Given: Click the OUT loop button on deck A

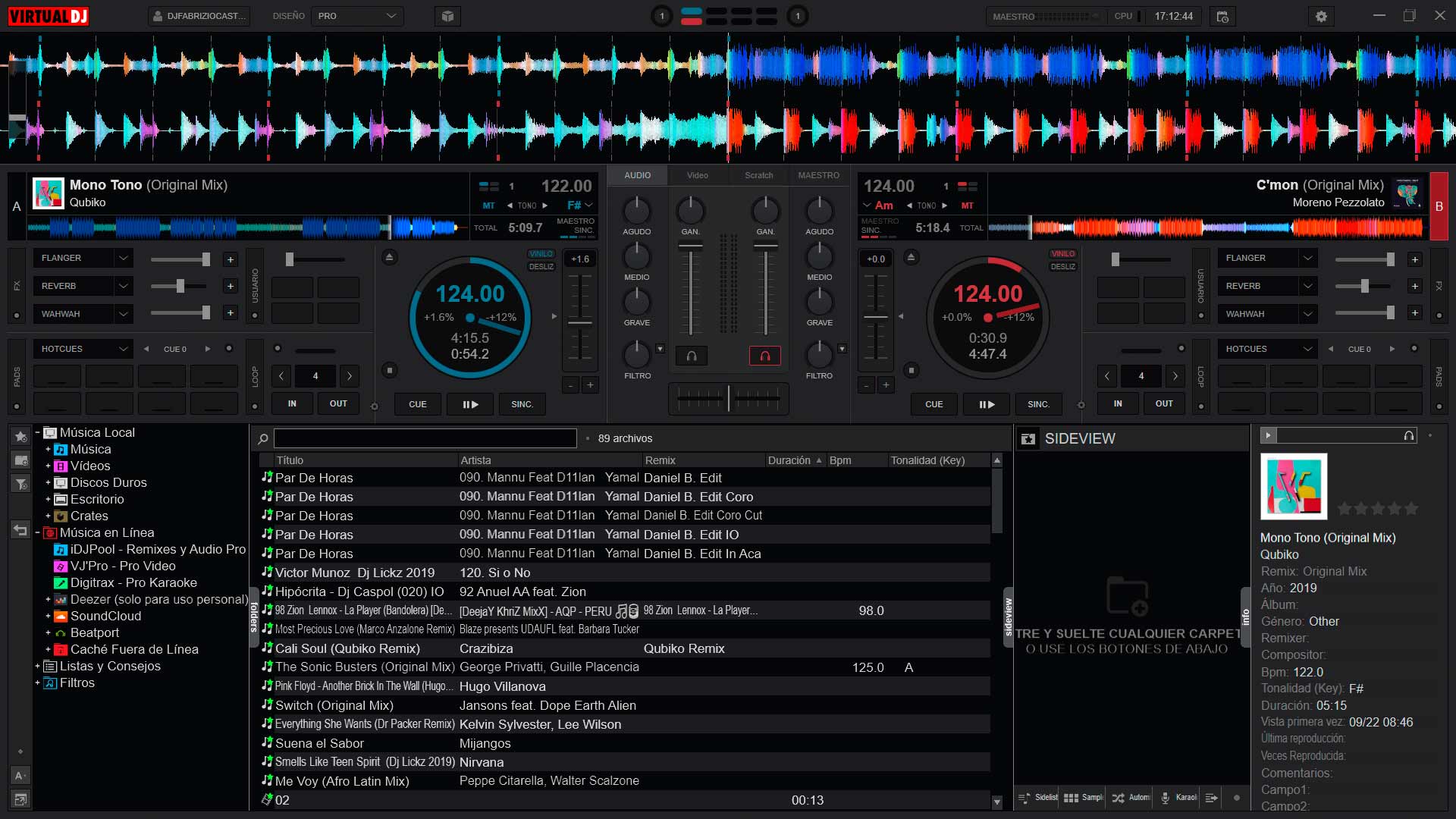Looking at the screenshot, I should (338, 403).
